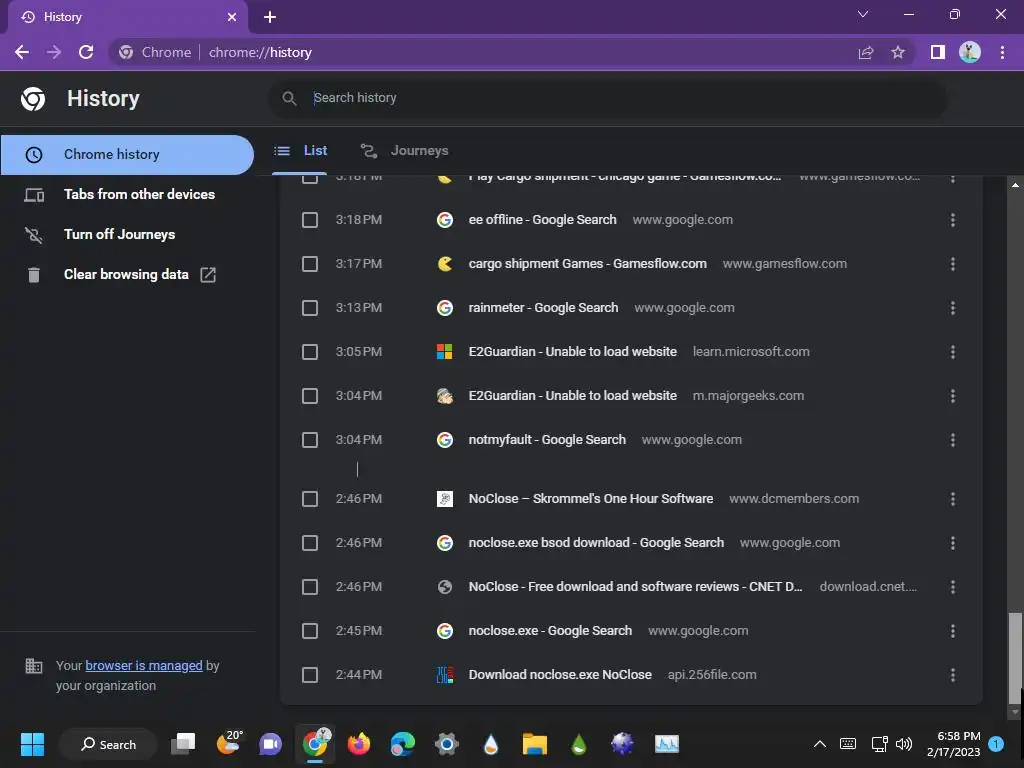The width and height of the screenshot is (1024, 768).
Task: Open more actions for noclose.exe bsod entry
Action: 953,543
